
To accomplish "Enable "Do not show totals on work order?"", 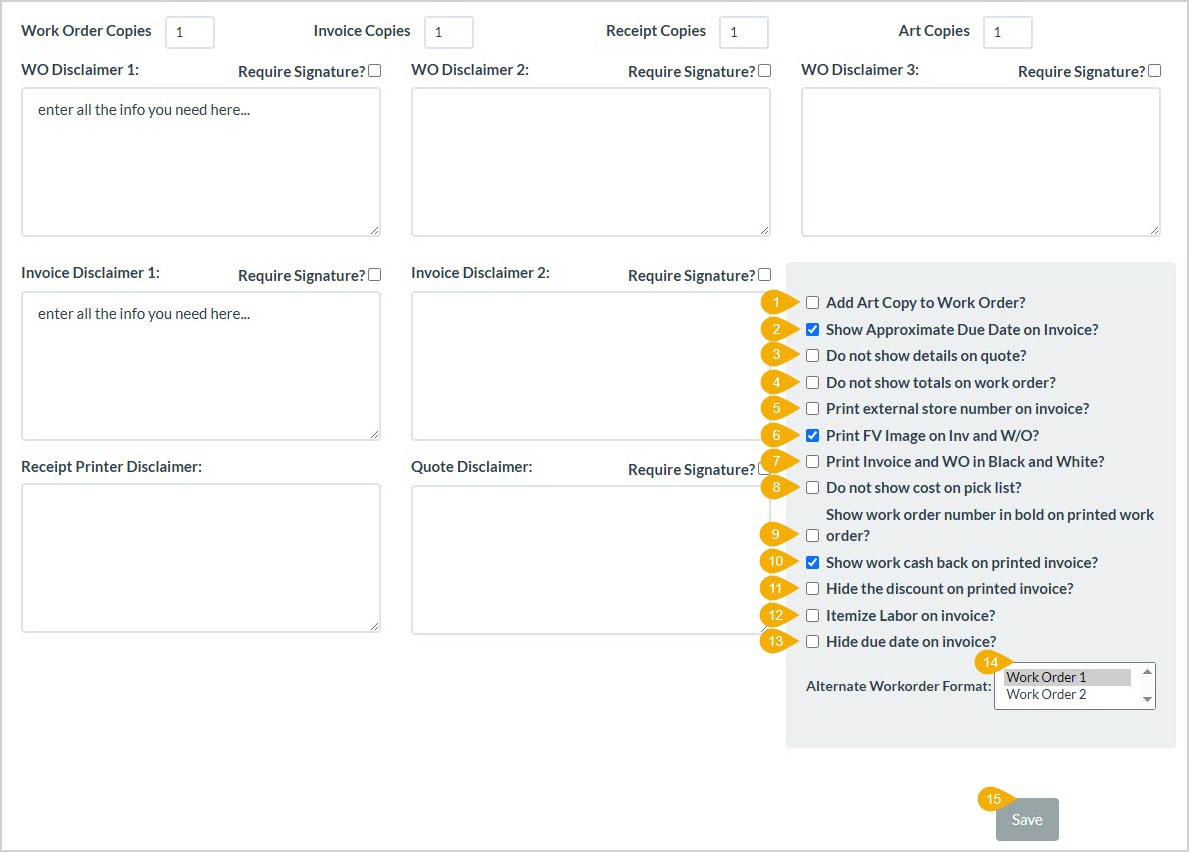I will pyautogui.click(x=813, y=382).
